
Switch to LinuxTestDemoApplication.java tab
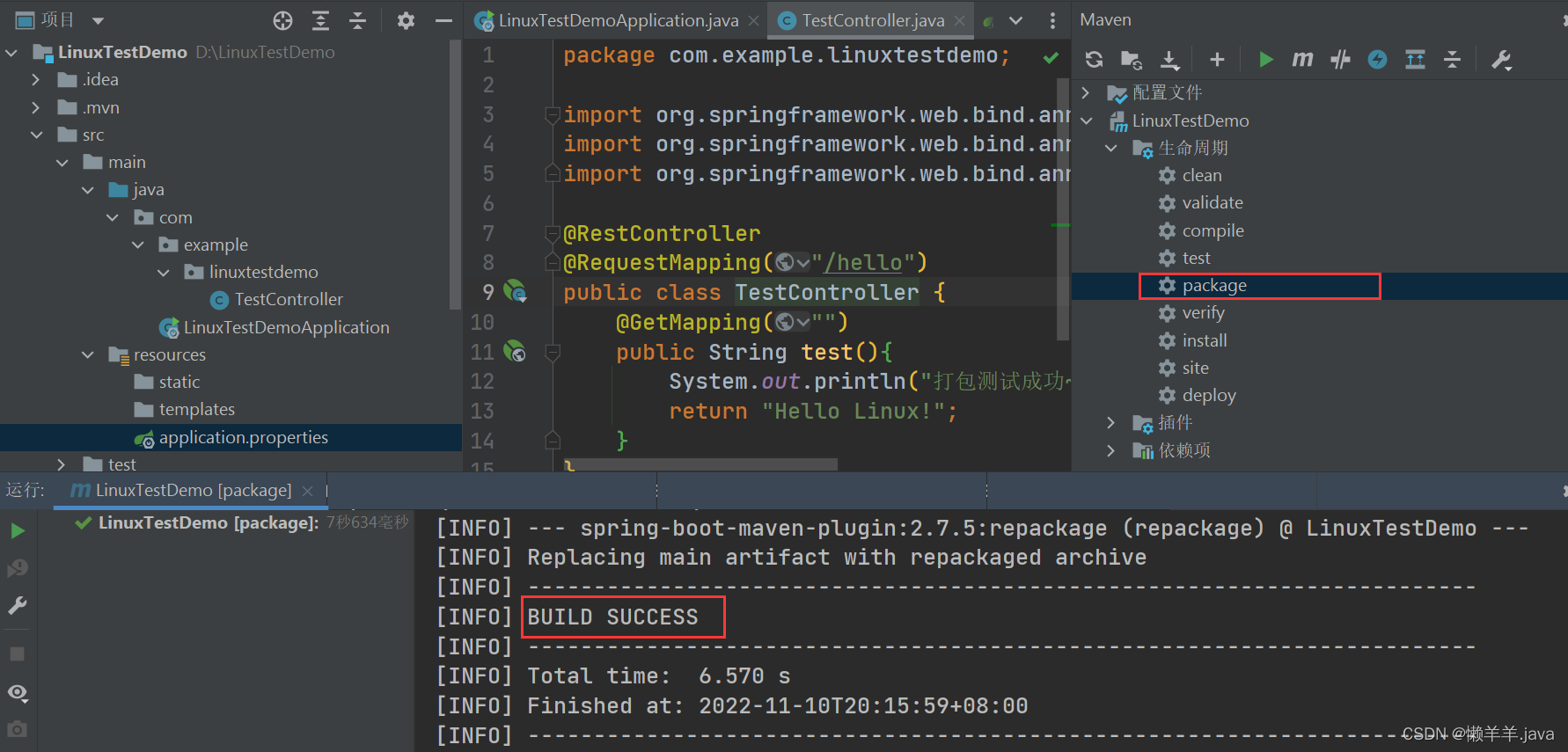tap(618, 20)
